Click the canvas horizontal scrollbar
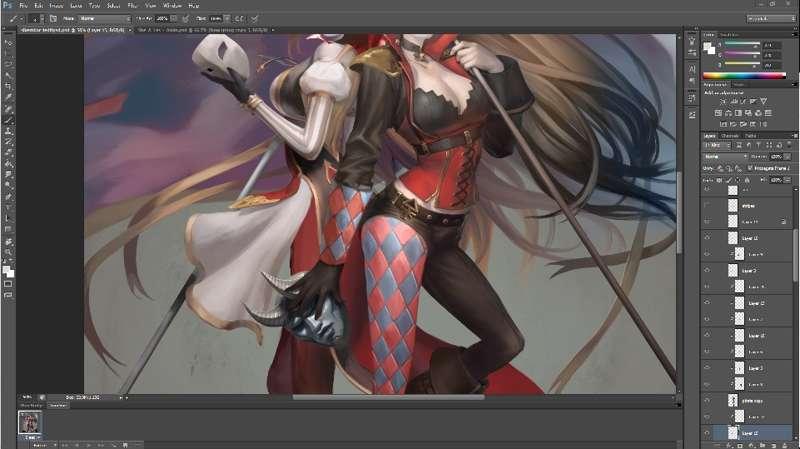 pyautogui.click(x=388, y=397)
